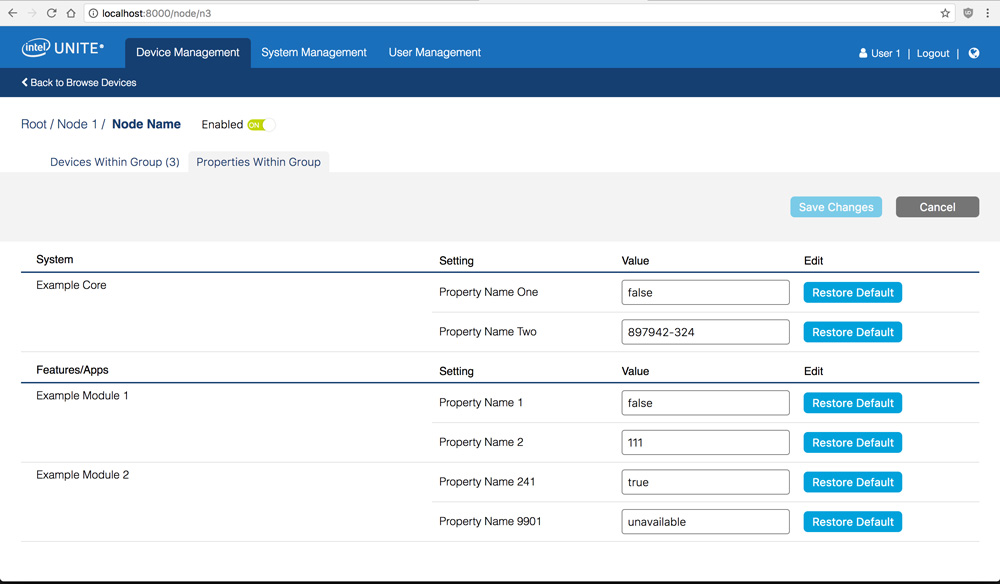This screenshot has width=1000, height=584.
Task: Select the Properties Within Group tab
Action: [258, 162]
